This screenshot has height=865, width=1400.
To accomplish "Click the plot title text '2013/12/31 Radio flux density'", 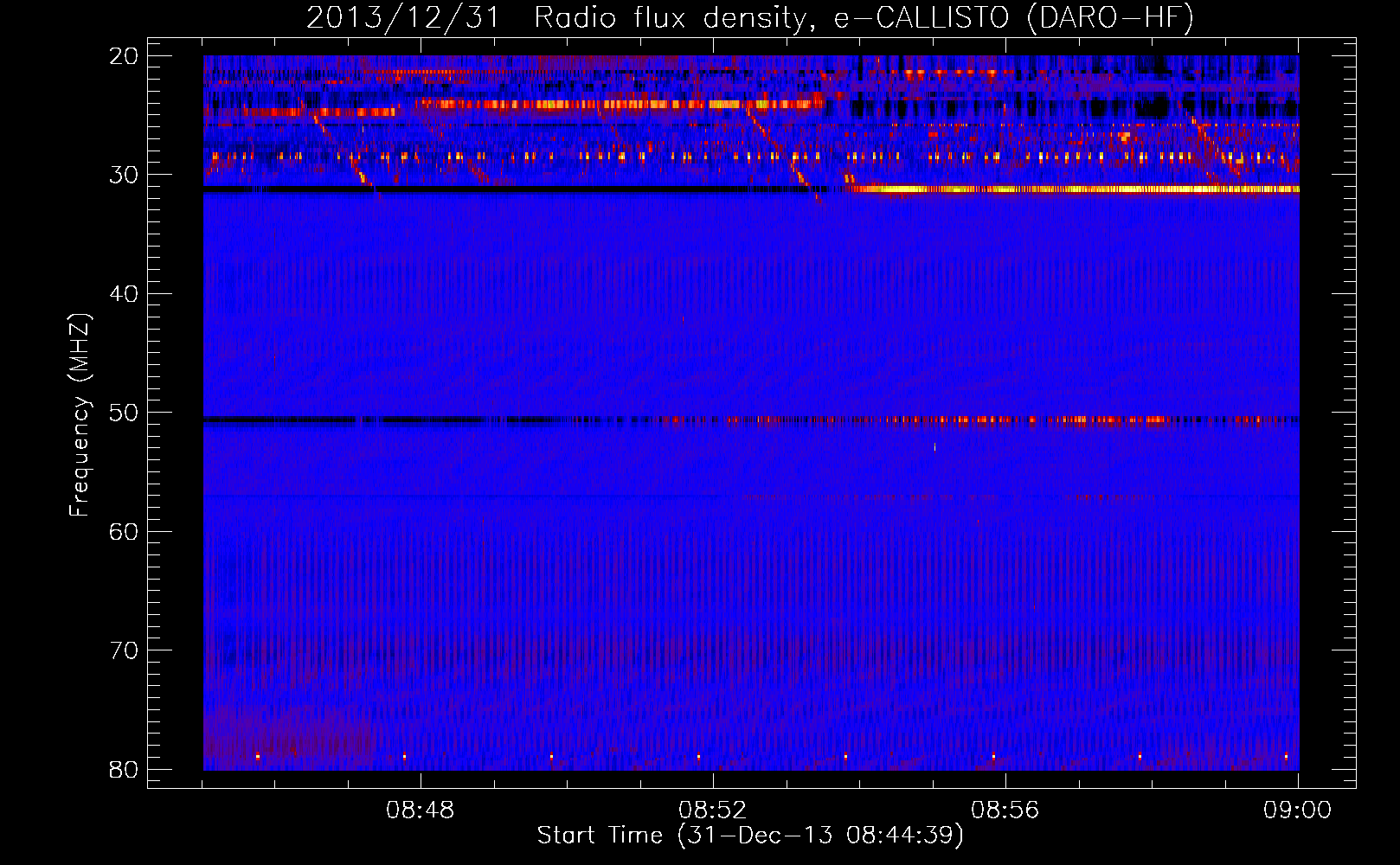I will click(x=561, y=18).
